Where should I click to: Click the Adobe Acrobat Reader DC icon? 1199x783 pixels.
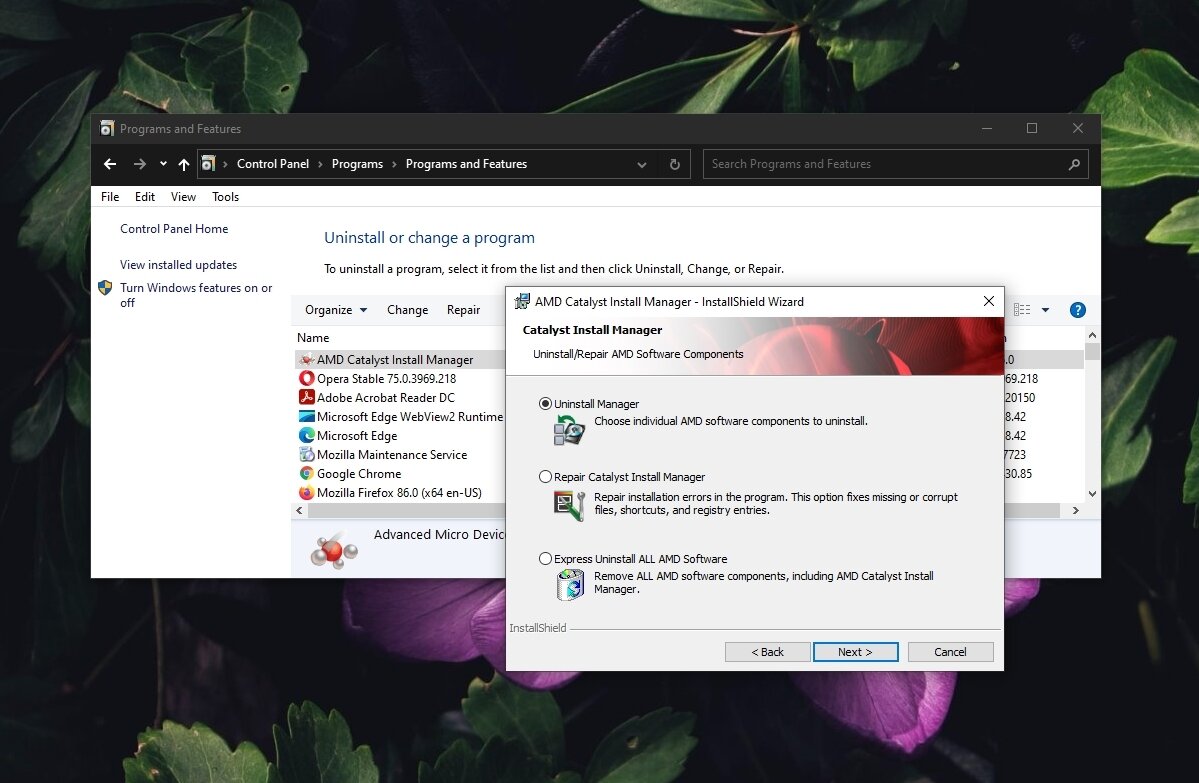(x=306, y=397)
